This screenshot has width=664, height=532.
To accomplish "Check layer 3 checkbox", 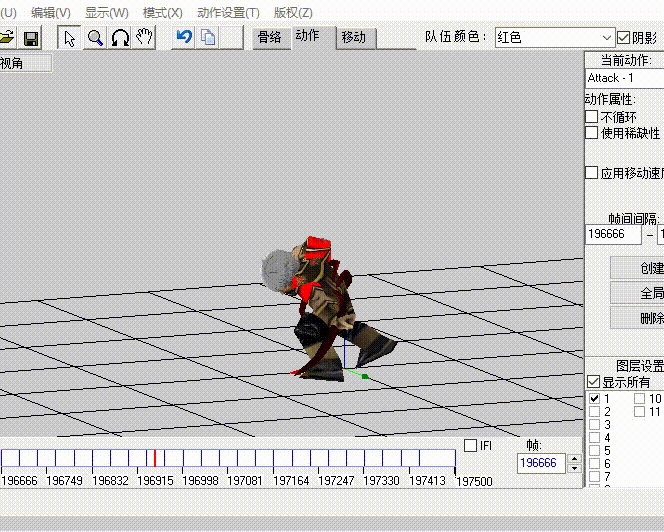I will click(x=595, y=424).
